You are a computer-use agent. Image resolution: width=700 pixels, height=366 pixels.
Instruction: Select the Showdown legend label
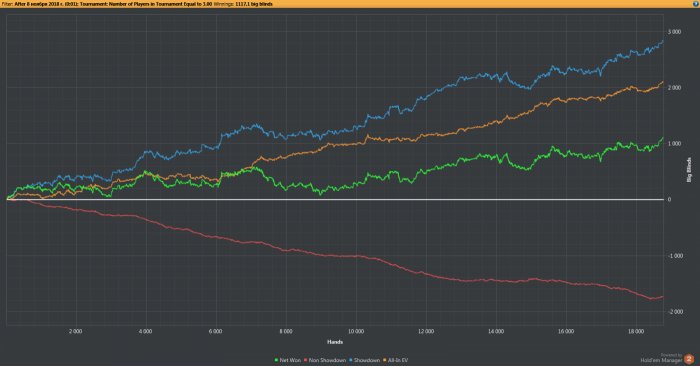pyautogui.click(x=367, y=360)
